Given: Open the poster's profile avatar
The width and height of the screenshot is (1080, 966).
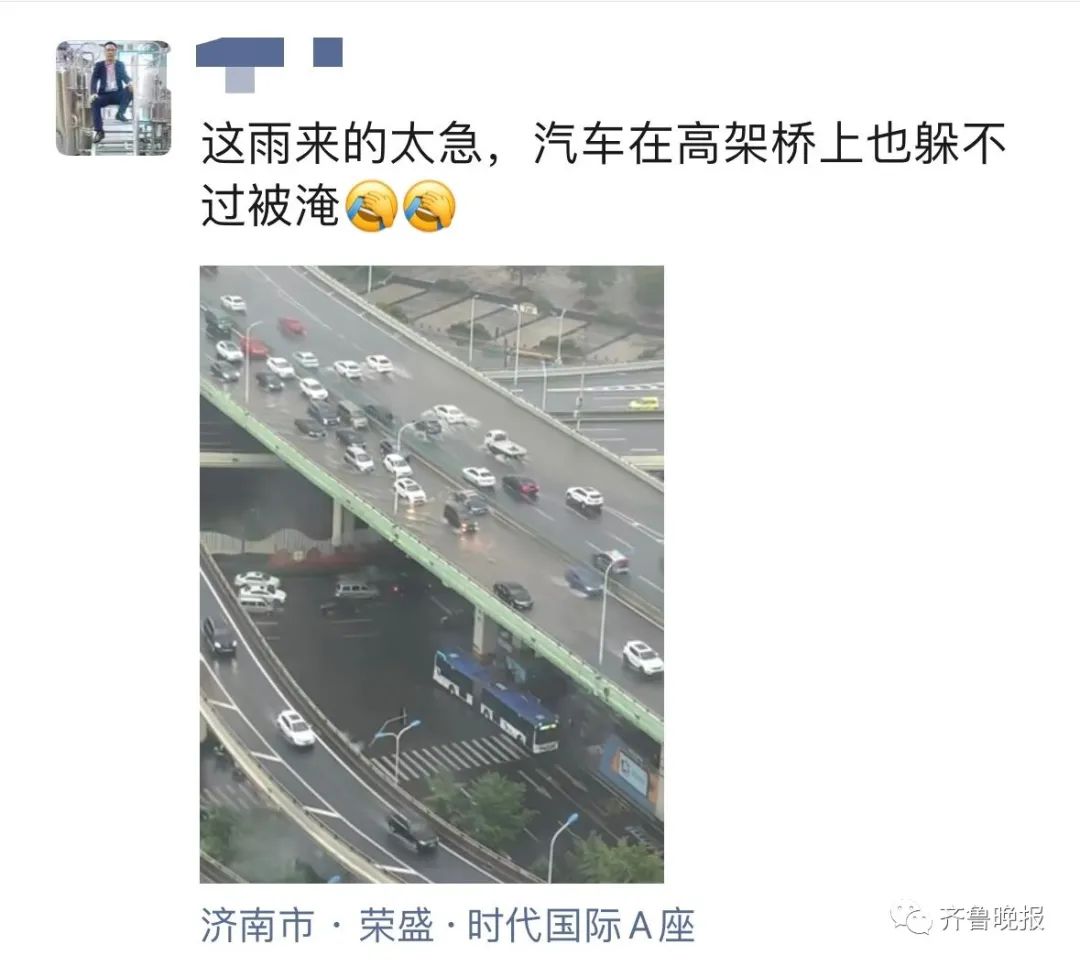Looking at the screenshot, I should (114, 98).
